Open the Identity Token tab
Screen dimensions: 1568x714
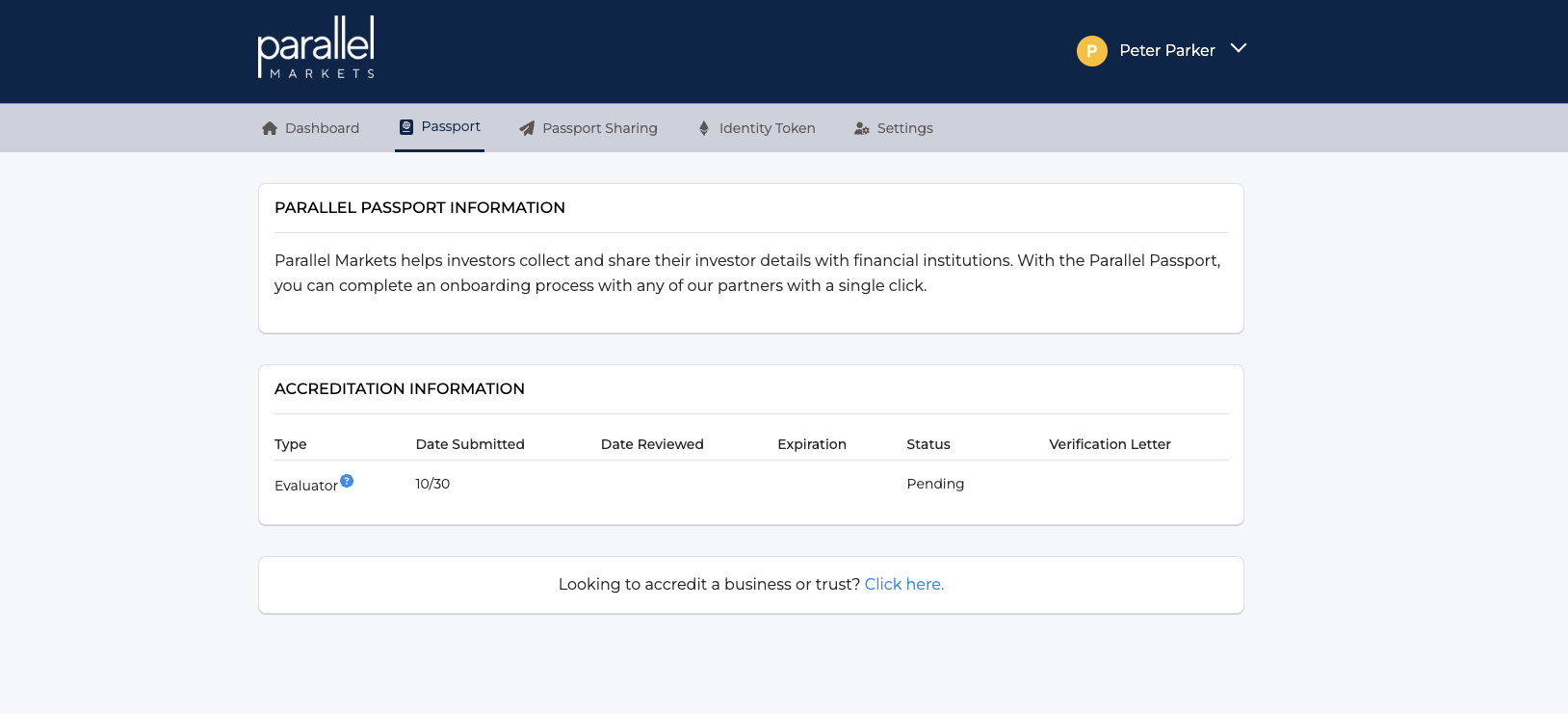(x=757, y=128)
